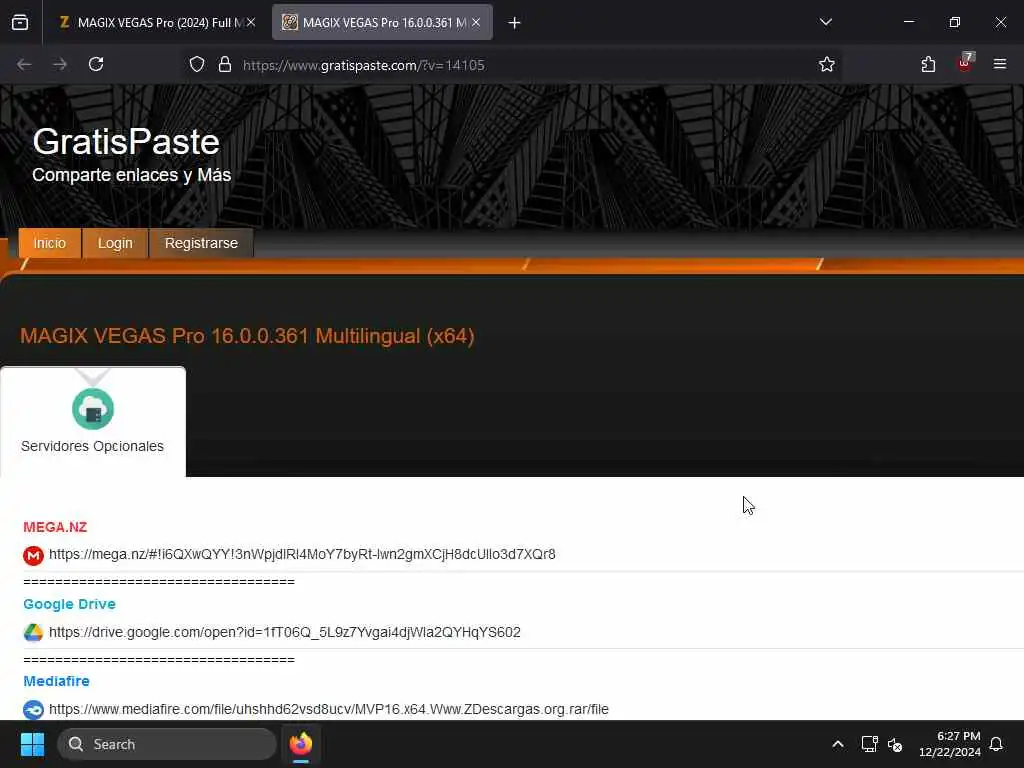Open clock showing 6:27 PM 12/22/2024
This screenshot has width=1024, height=768.
coord(950,744)
